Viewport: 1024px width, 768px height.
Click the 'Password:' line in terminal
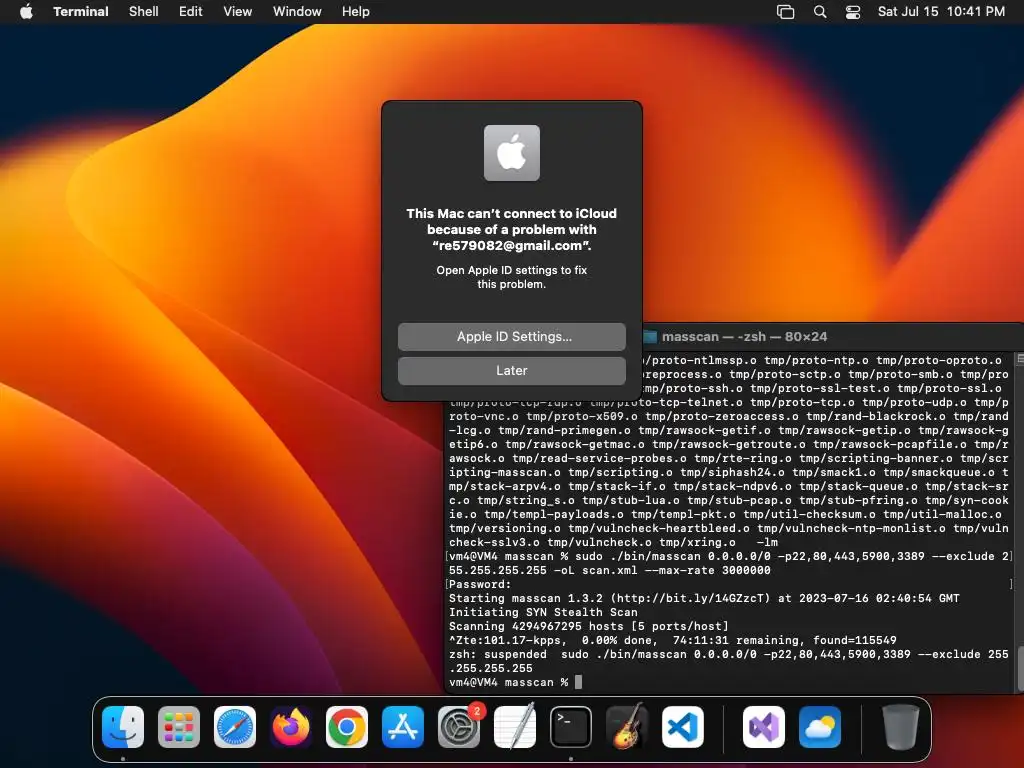[x=480, y=584]
